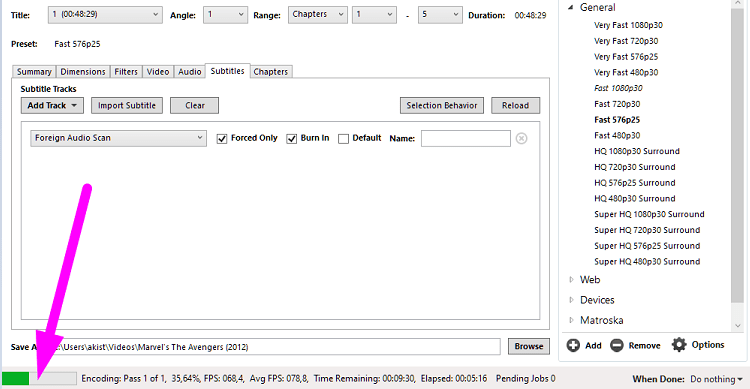Screen dimensions: 750x389
Task: Select the Very Fast 1080p30 preset
Action: tap(629, 25)
